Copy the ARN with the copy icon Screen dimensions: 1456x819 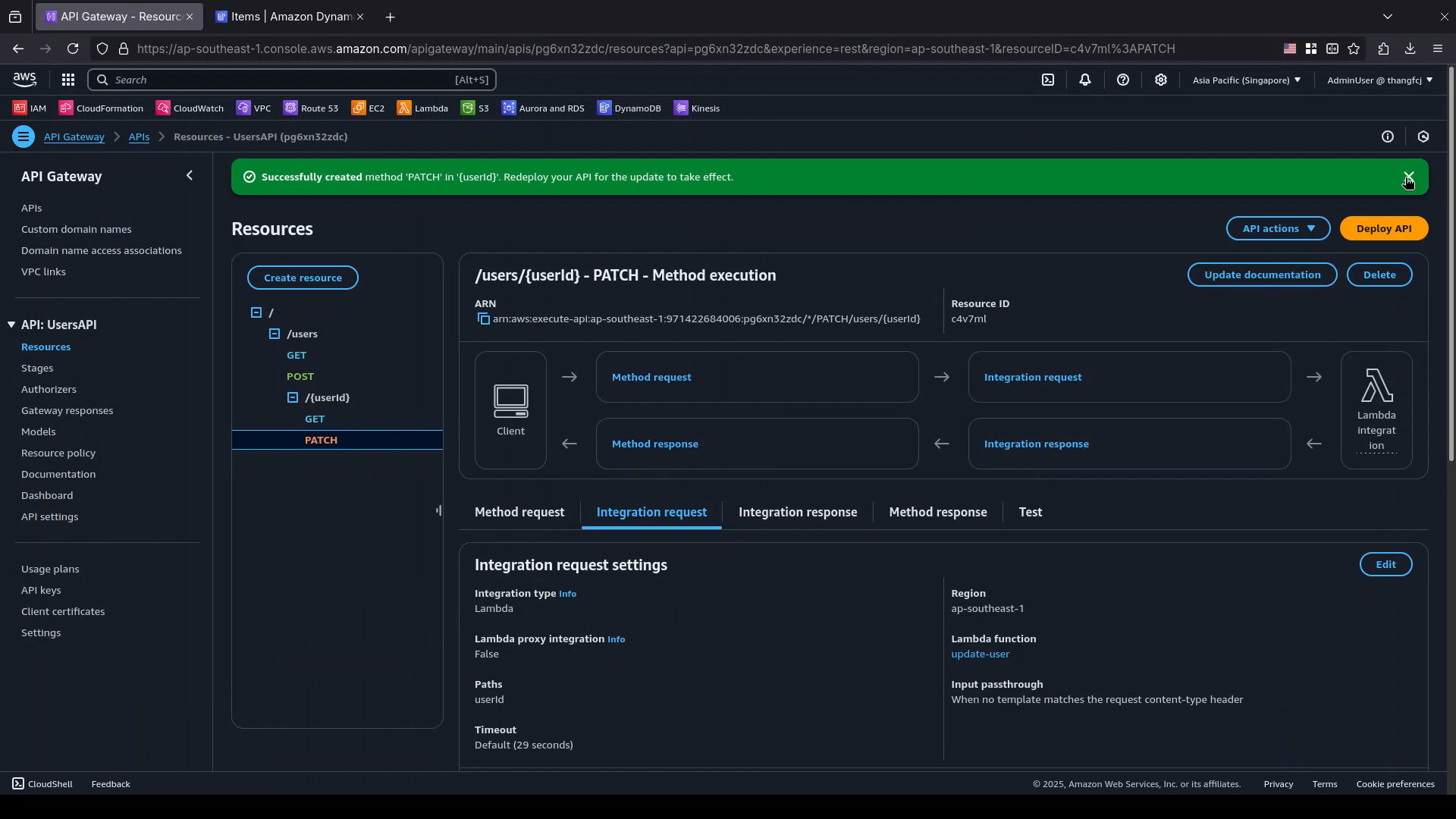(483, 319)
